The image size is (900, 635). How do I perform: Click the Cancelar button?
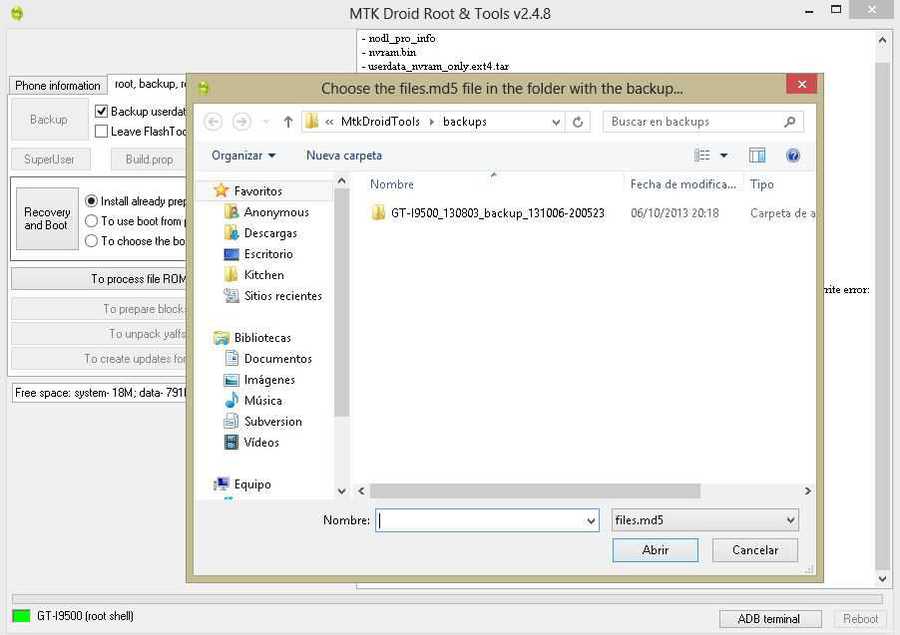(x=755, y=550)
